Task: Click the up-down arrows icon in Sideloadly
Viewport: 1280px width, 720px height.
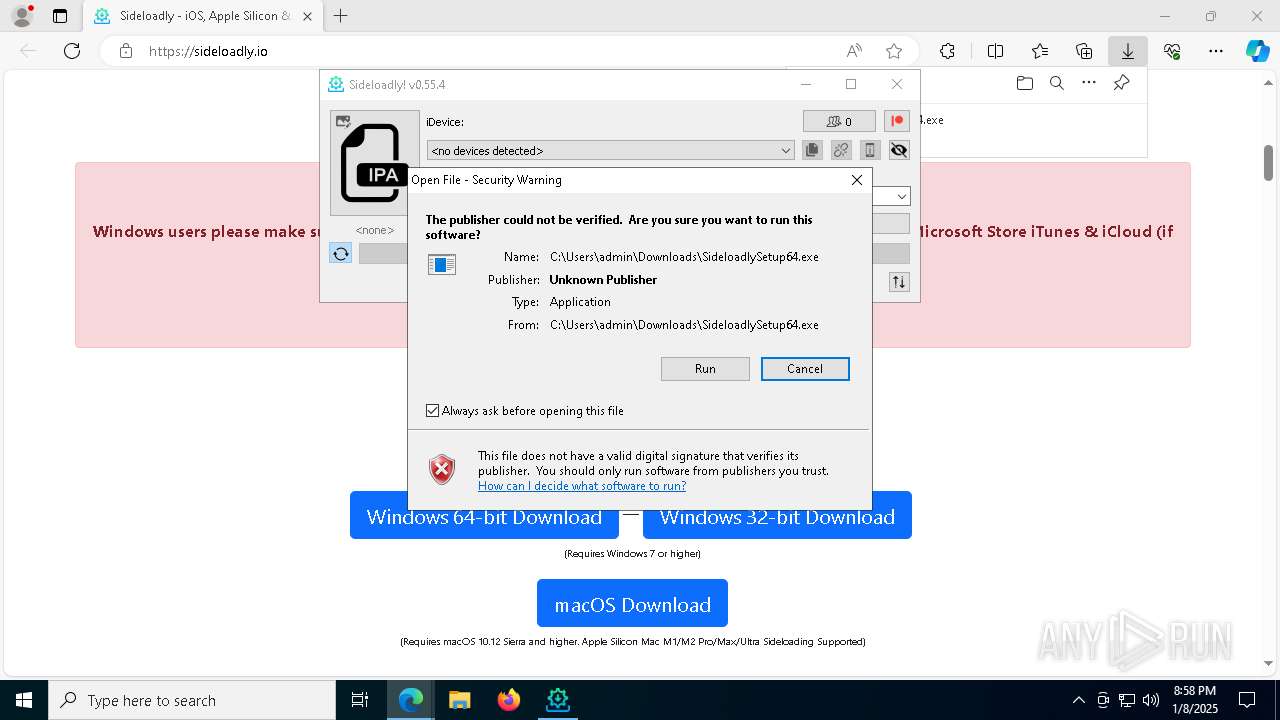Action: click(x=899, y=282)
